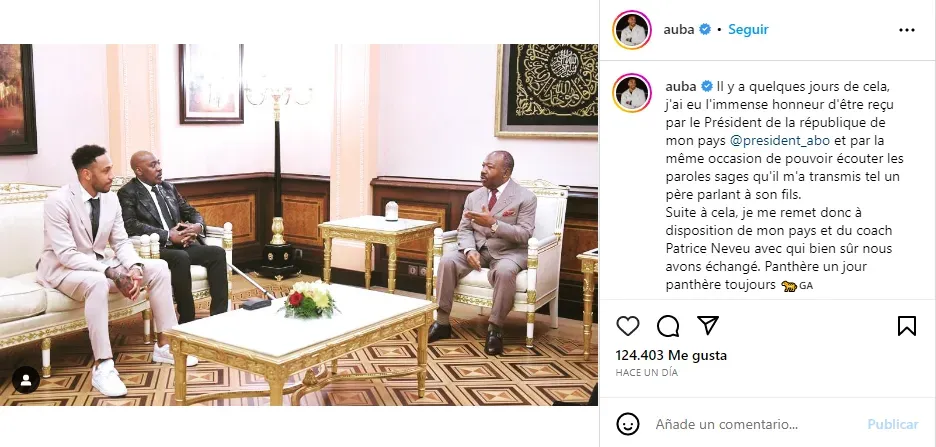936x447 pixels.
Task: Open auba profile picture in the header
Action: point(632,30)
